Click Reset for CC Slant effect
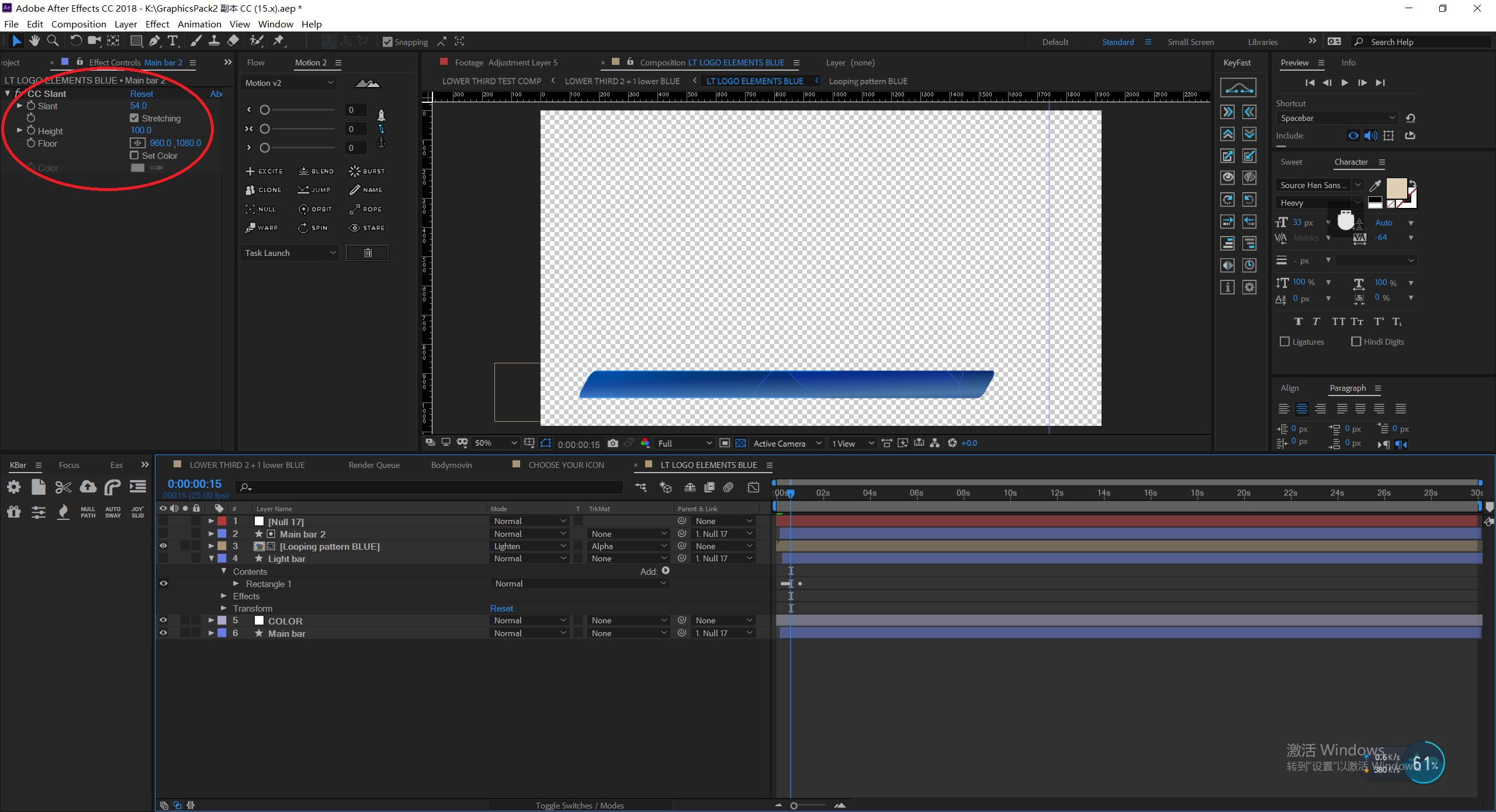 point(141,93)
